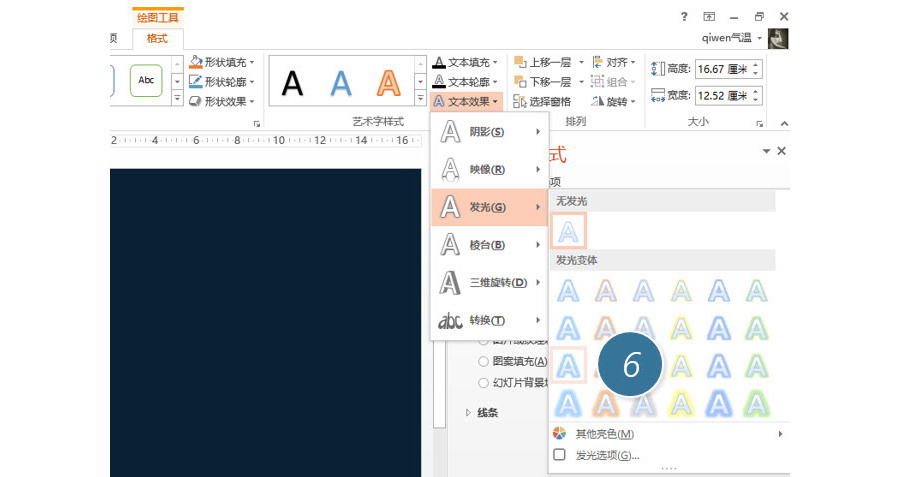Viewport: 900px width, 477px height.
Task: Apply orange glow variant in fourth glow row
Action: (606, 405)
